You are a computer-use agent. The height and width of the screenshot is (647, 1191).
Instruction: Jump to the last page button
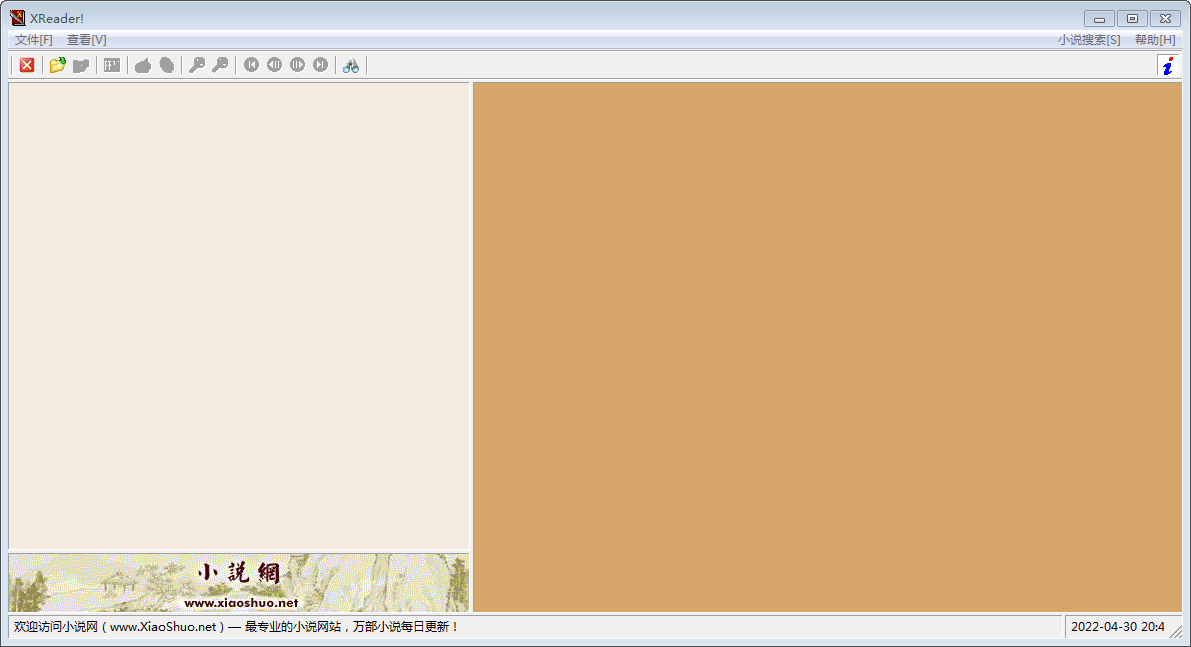(320, 65)
